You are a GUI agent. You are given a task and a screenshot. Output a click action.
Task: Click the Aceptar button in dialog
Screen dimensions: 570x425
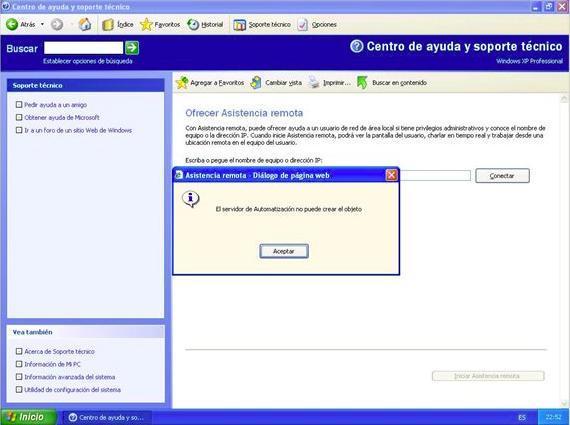click(284, 251)
